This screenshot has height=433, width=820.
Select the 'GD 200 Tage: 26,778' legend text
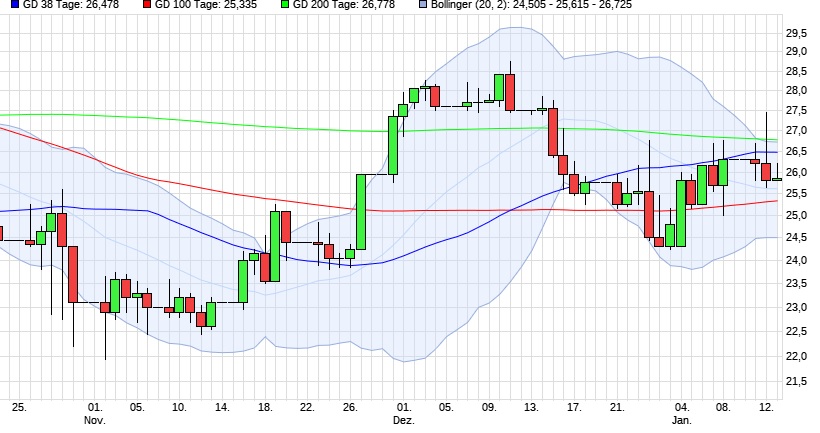344,5
